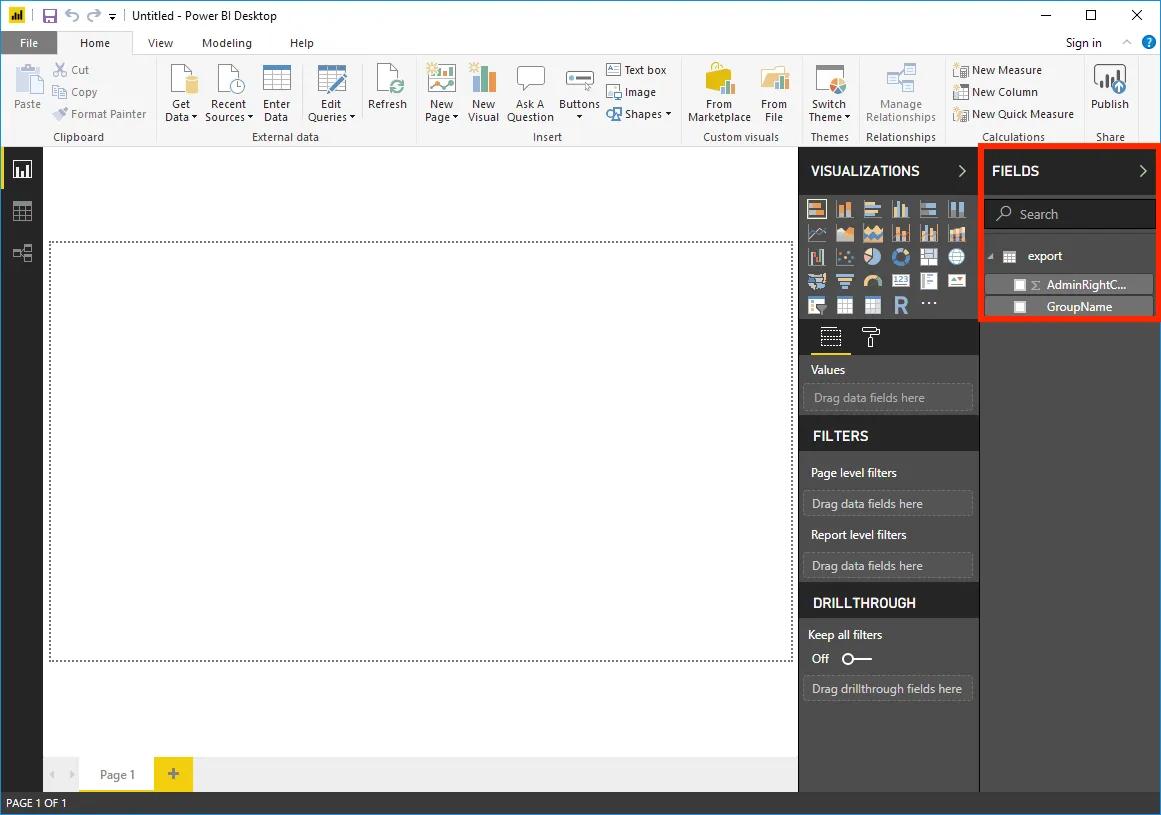The height and width of the screenshot is (815, 1161).
Task: Select the Matrix visualization icon
Action: click(x=872, y=305)
